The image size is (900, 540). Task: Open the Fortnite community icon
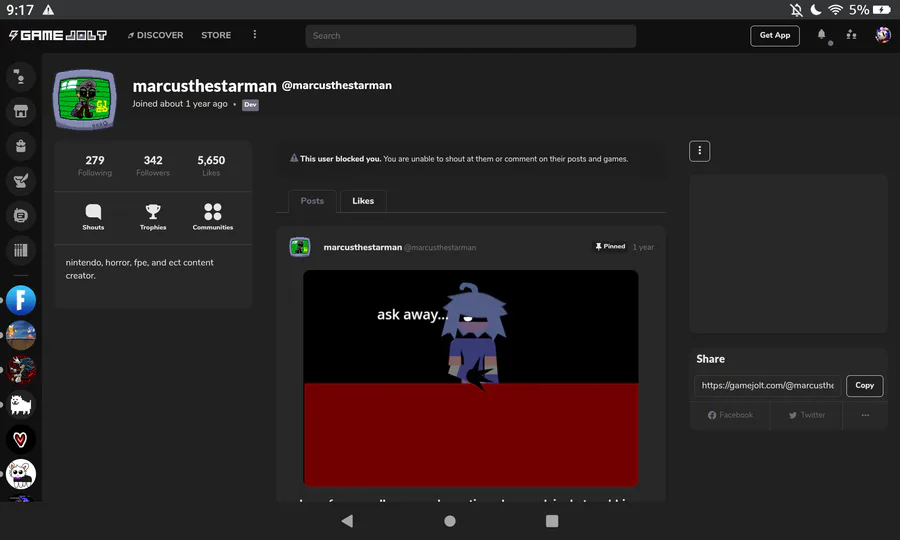coord(21,300)
